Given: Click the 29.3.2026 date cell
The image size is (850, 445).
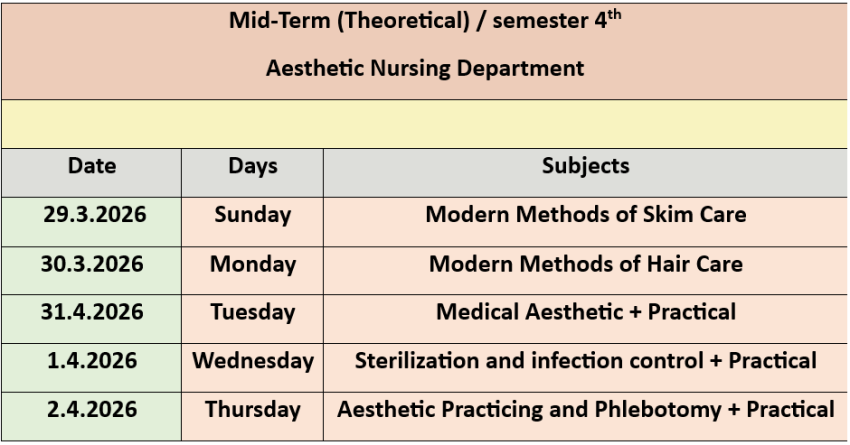Looking at the screenshot, I should coord(93,215).
